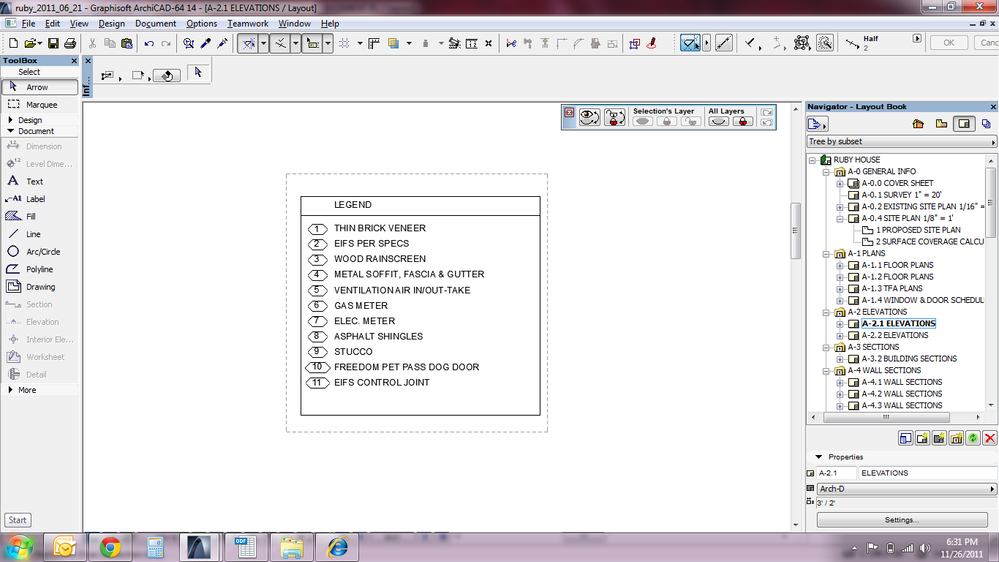Open the Navigator View Map folder icon
This screenshot has height=562, width=999.
click(x=941, y=124)
